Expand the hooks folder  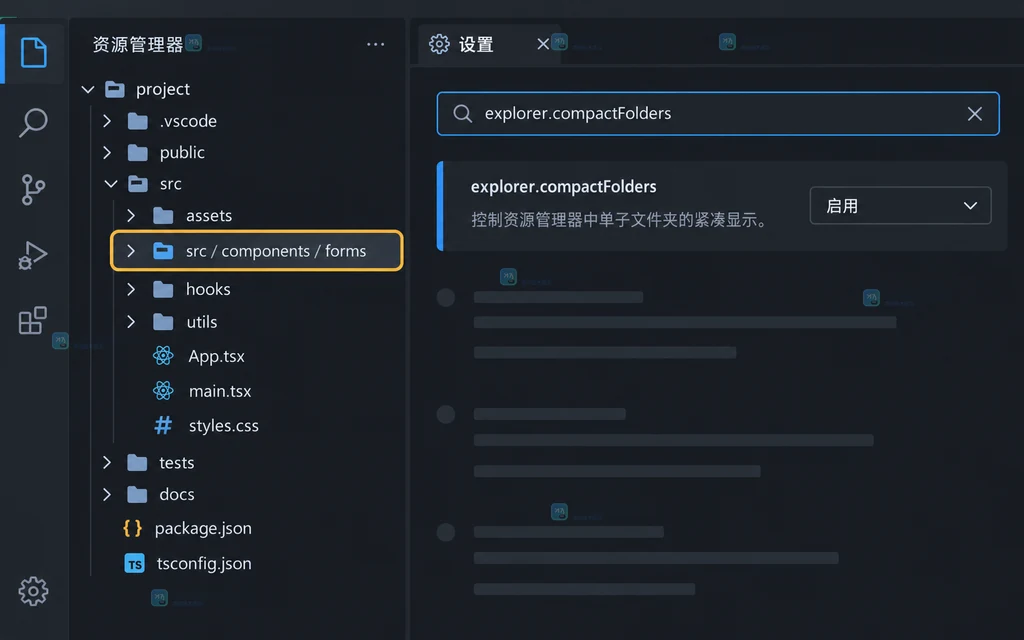131,289
